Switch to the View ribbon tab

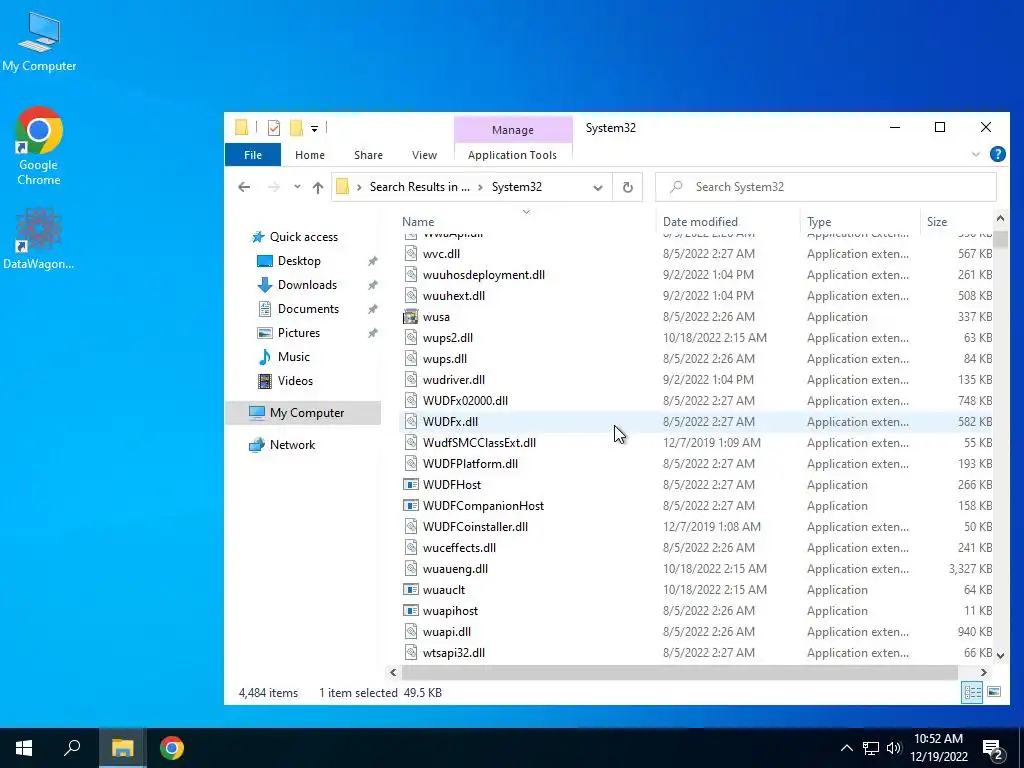pos(424,155)
